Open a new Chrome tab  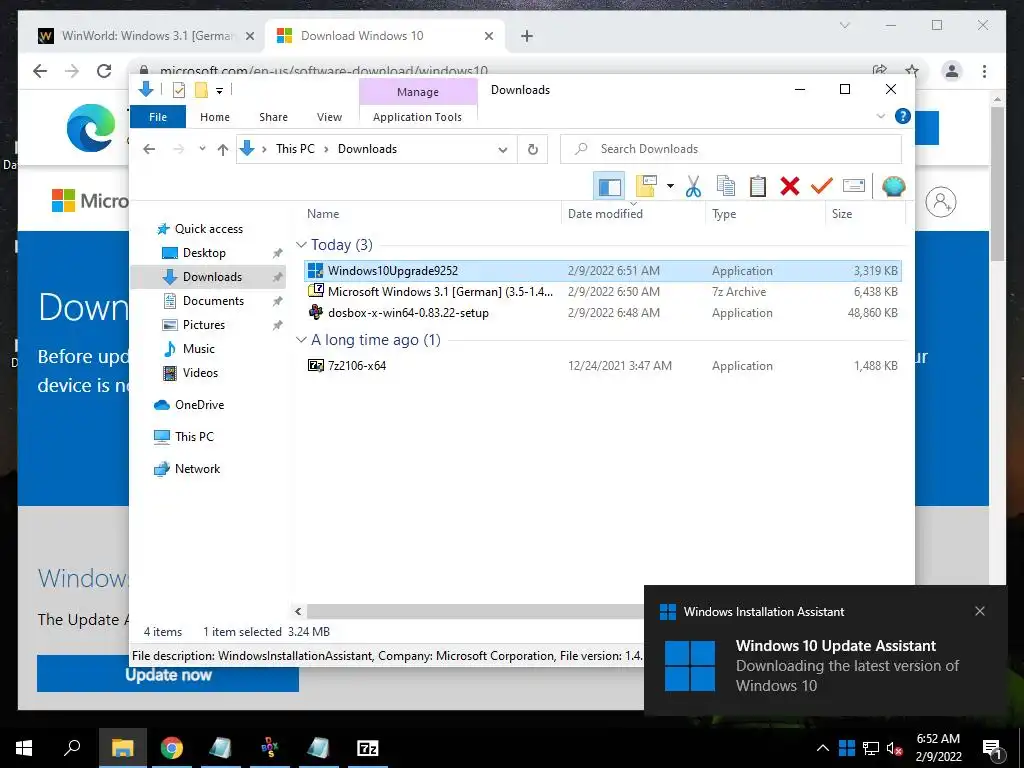point(527,36)
